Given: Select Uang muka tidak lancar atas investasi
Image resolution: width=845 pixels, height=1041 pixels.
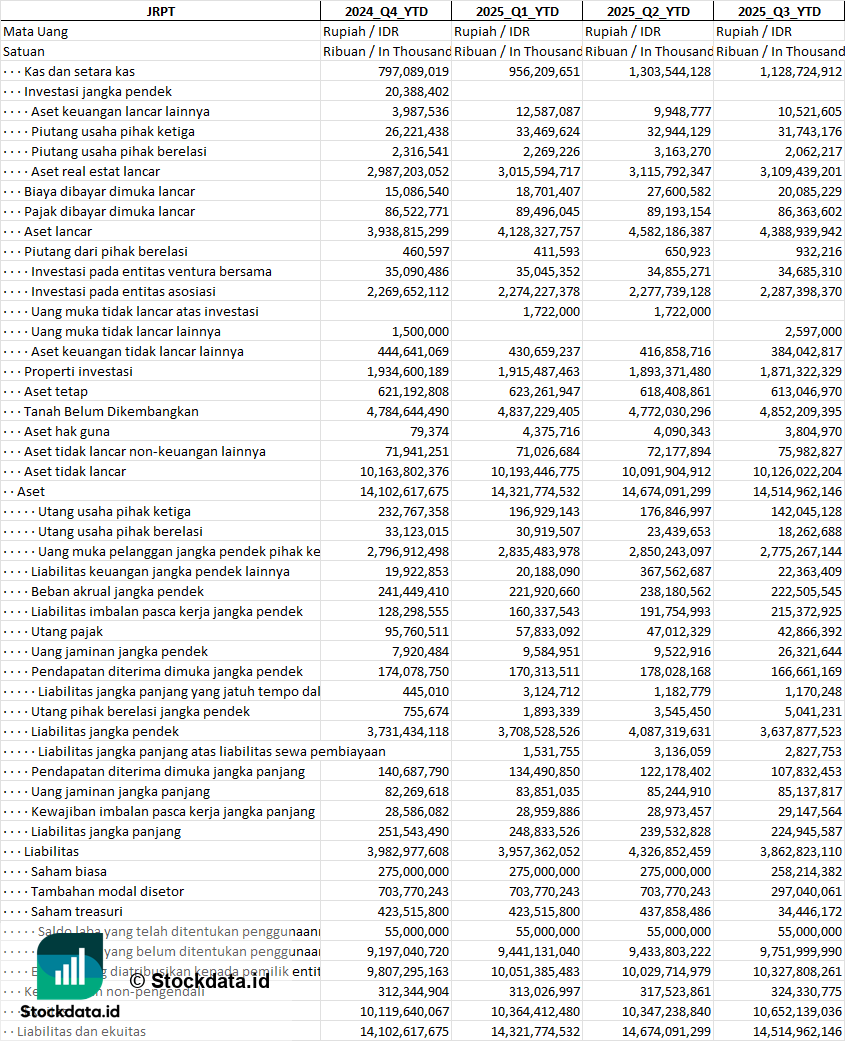Looking at the screenshot, I should 145,311.
